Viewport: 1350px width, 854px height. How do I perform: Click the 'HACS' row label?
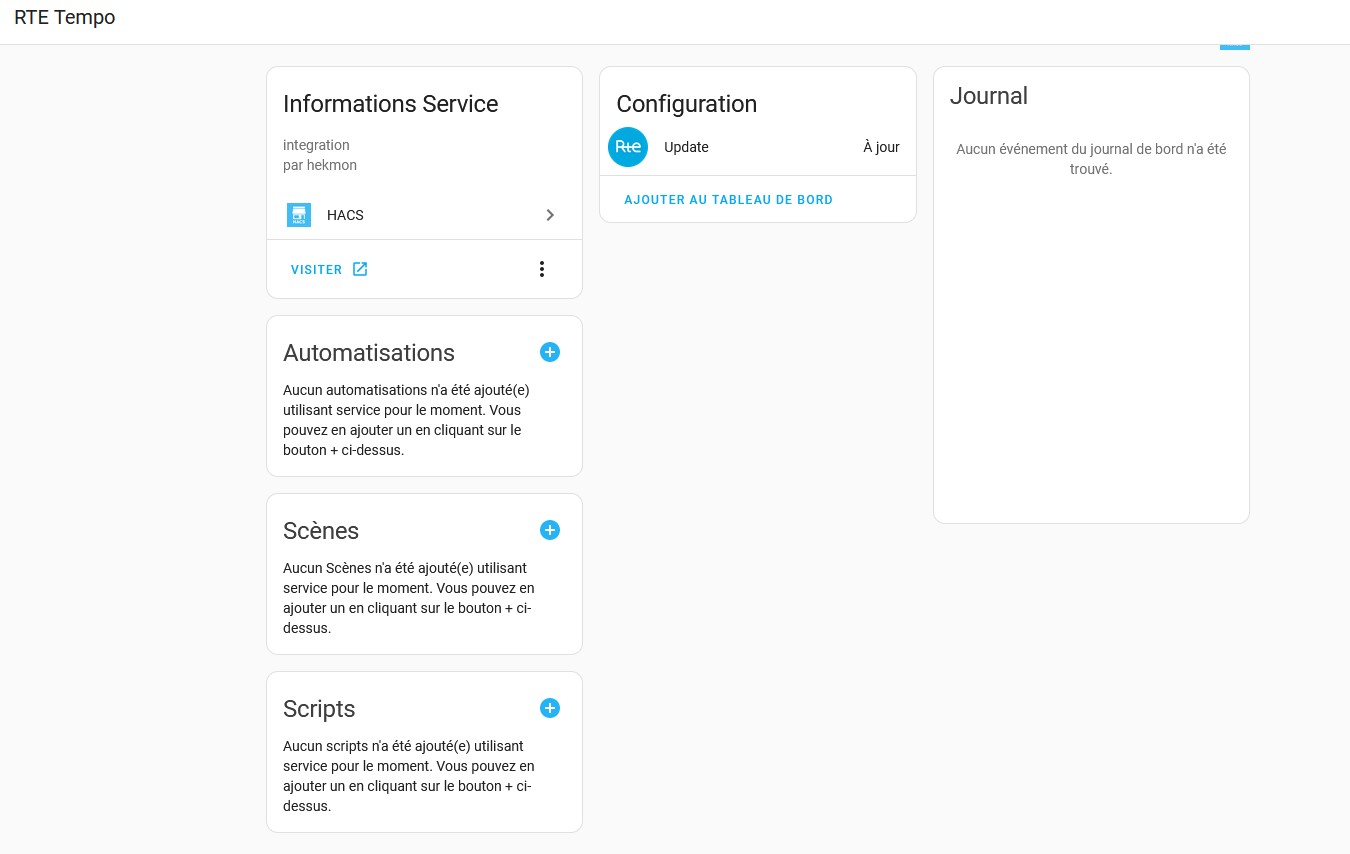[345, 215]
